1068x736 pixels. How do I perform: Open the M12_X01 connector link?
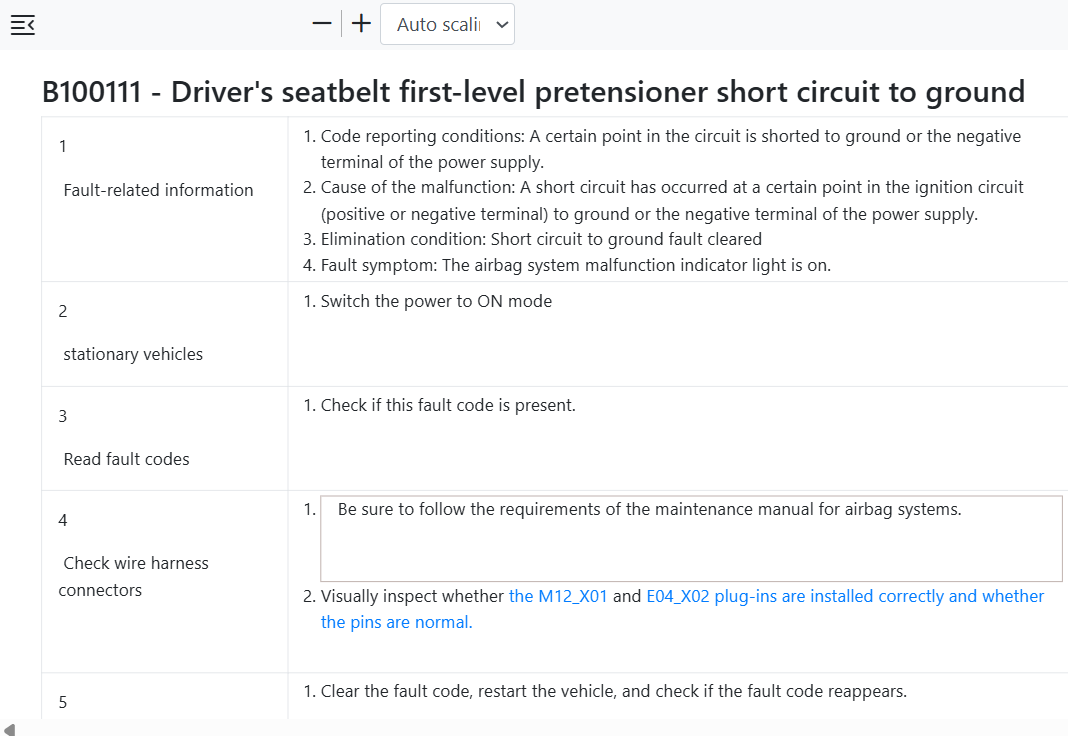point(558,596)
